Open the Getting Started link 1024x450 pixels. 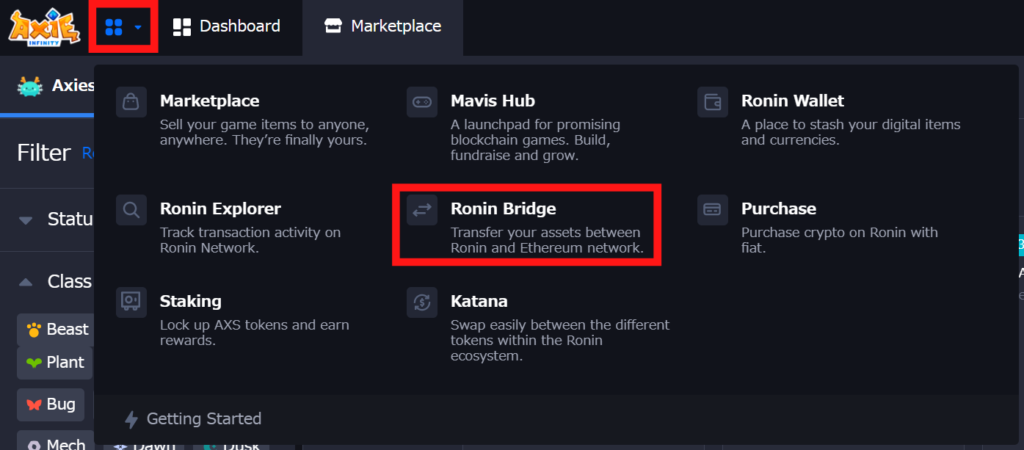click(193, 419)
